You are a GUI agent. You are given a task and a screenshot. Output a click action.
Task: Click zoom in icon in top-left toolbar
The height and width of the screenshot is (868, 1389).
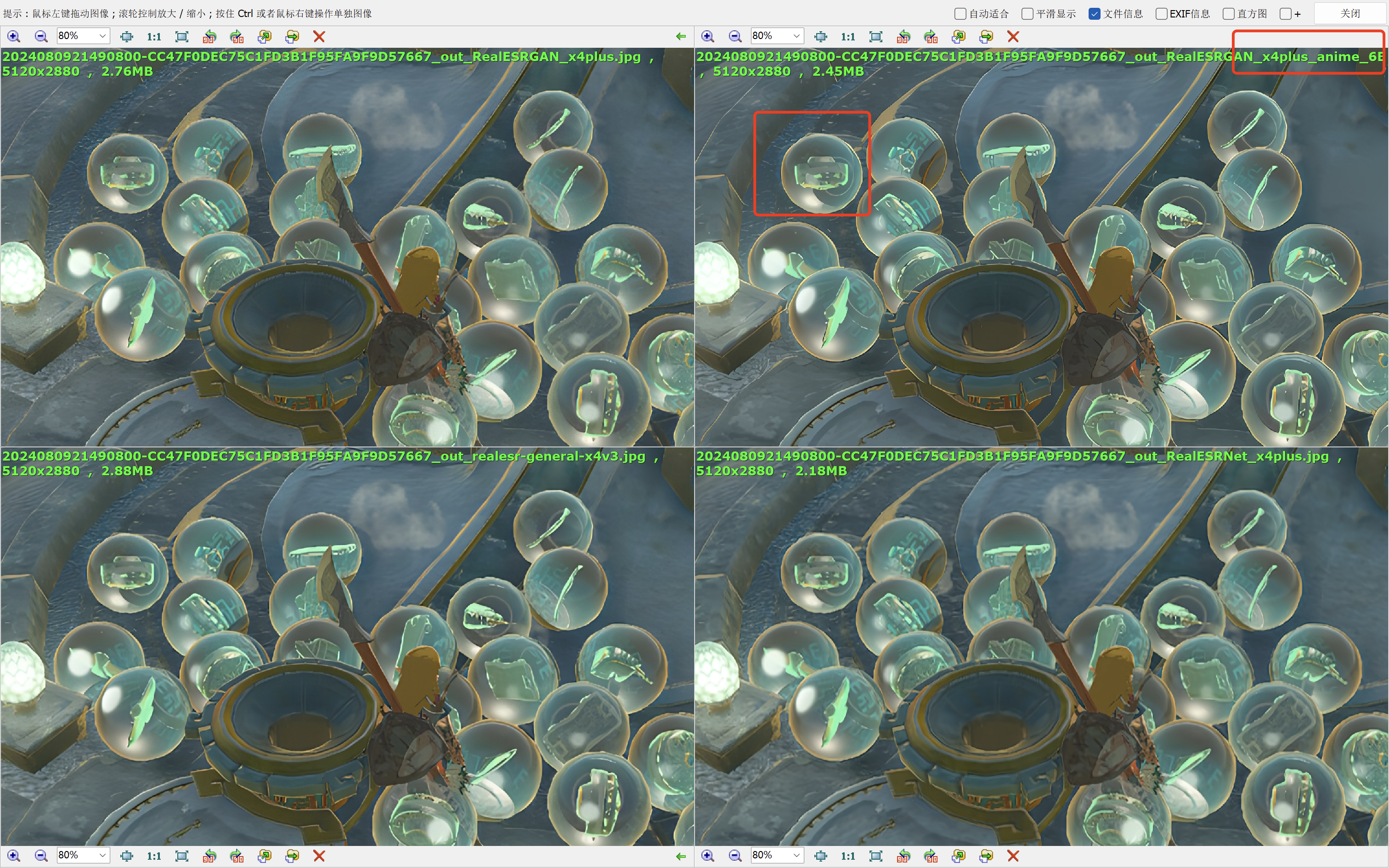14,37
